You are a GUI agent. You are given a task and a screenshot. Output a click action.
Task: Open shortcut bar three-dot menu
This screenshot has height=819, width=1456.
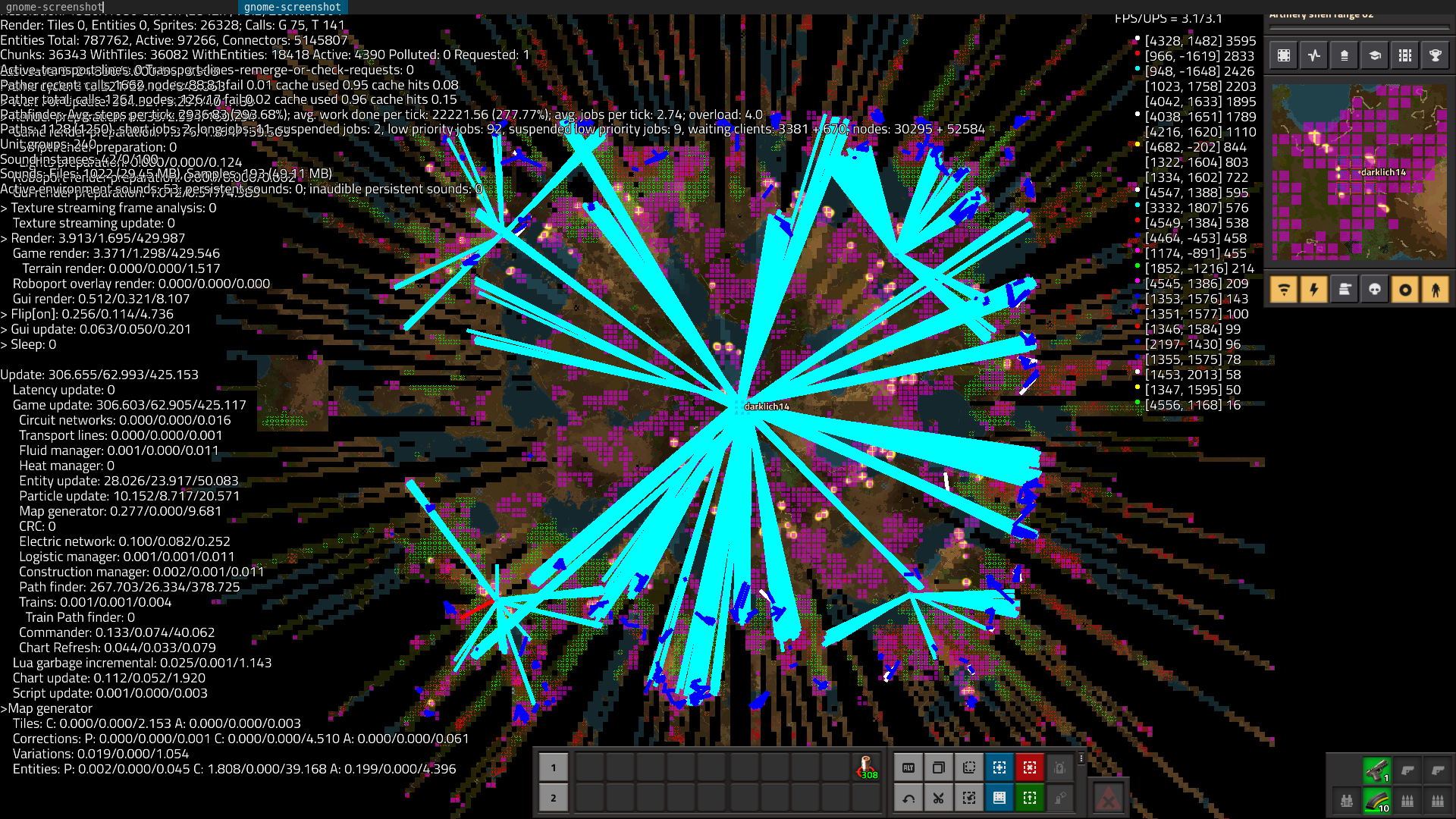coord(1081,758)
